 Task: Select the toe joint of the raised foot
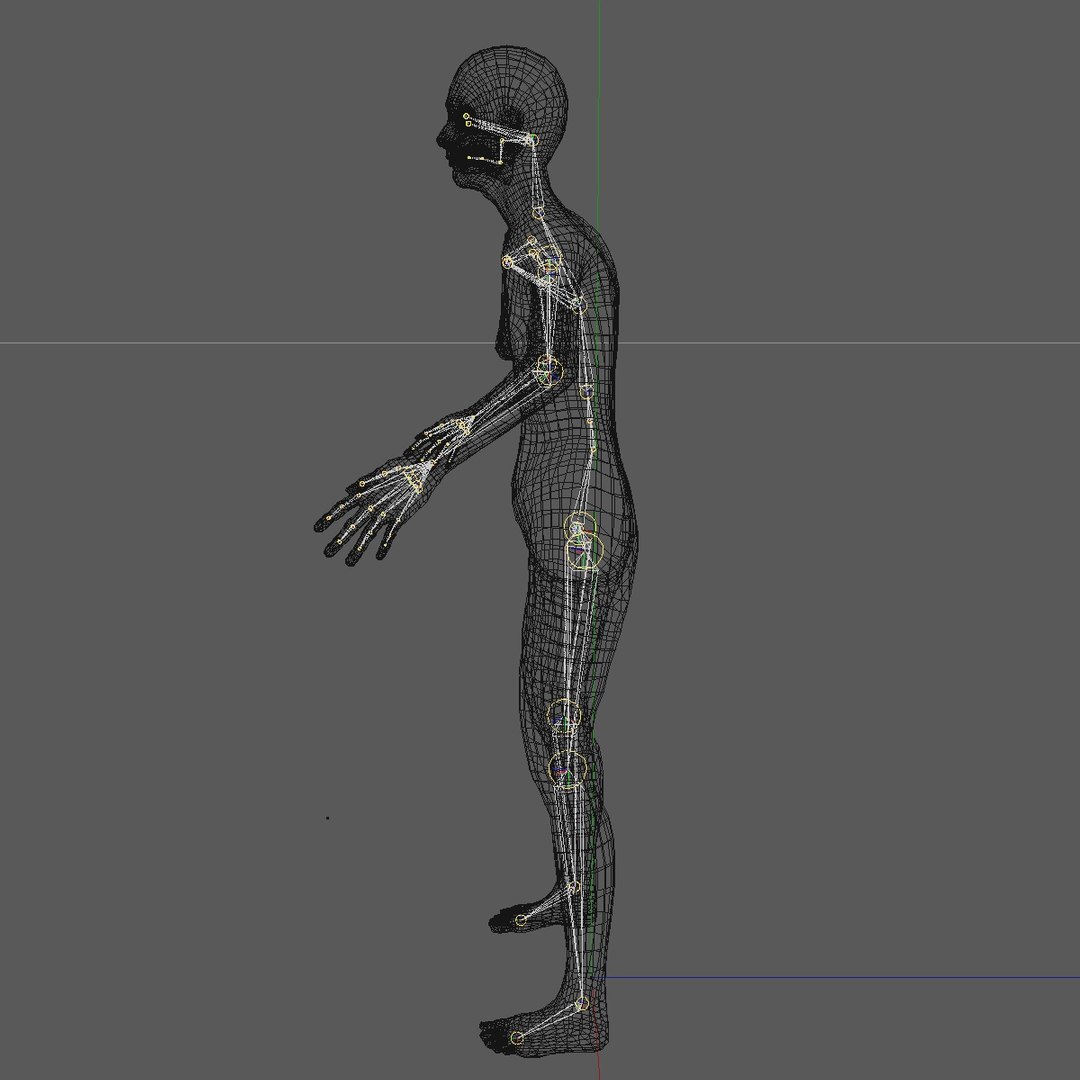pyautogui.click(x=521, y=920)
